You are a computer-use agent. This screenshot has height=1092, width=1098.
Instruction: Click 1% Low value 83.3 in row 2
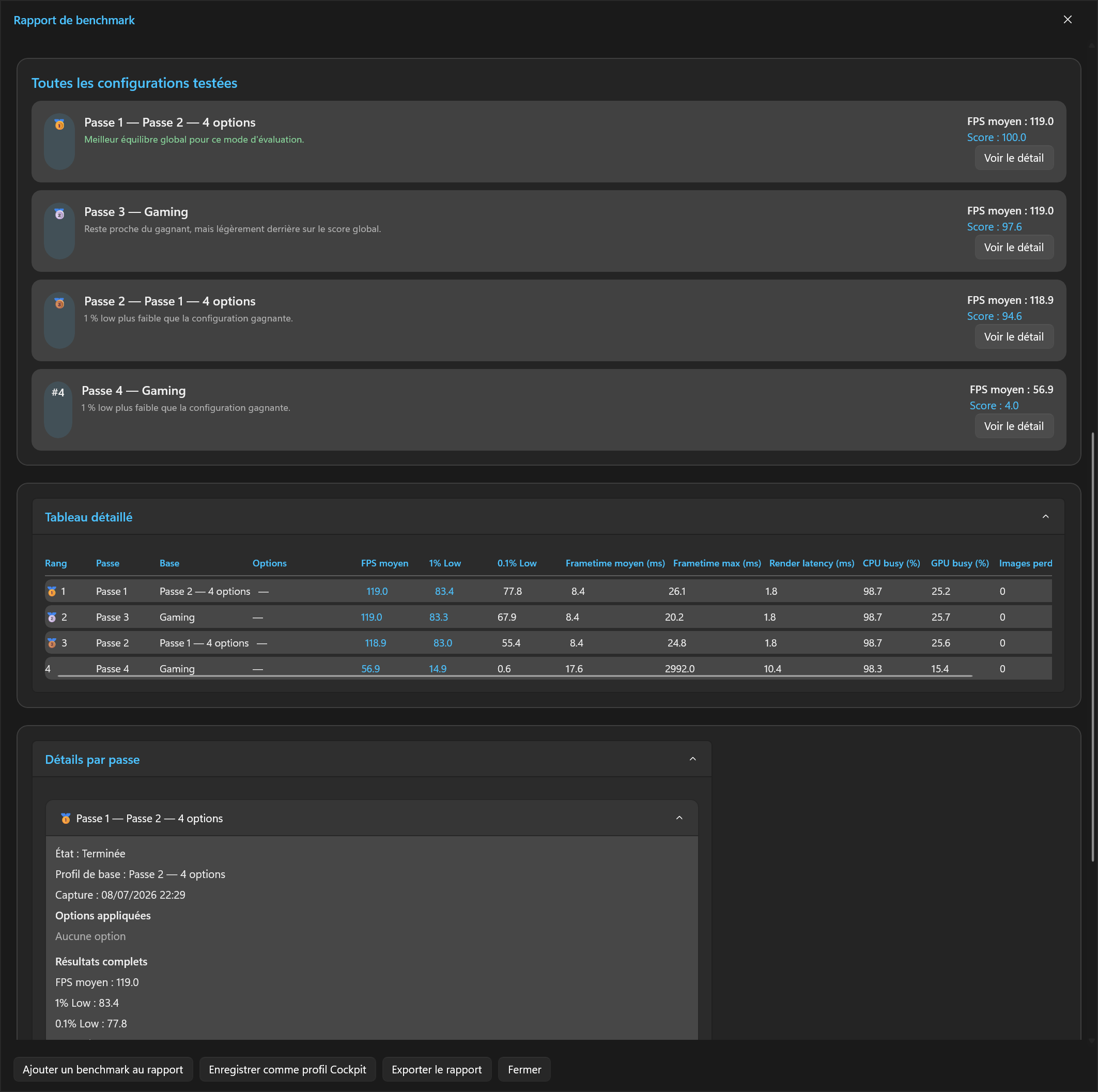438,617
